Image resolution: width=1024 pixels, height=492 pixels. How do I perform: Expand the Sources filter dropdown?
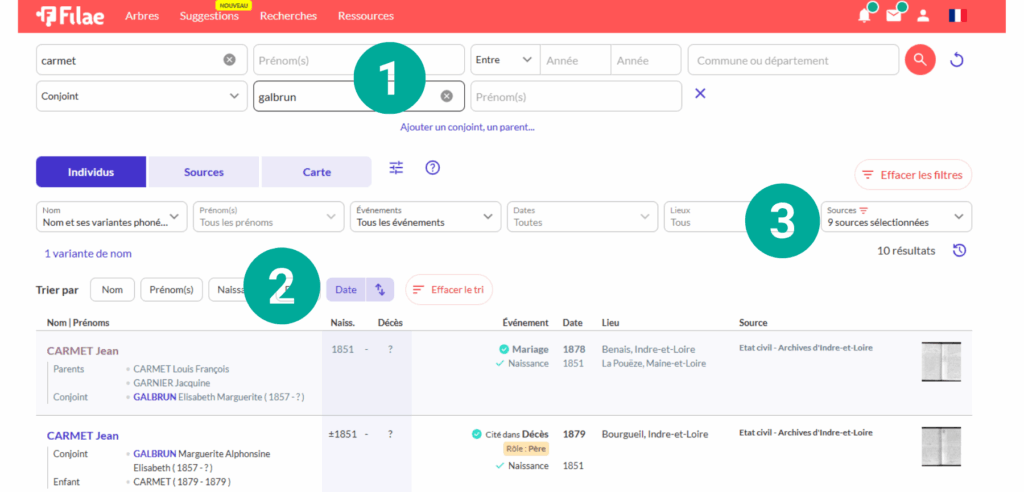point(896,216)
